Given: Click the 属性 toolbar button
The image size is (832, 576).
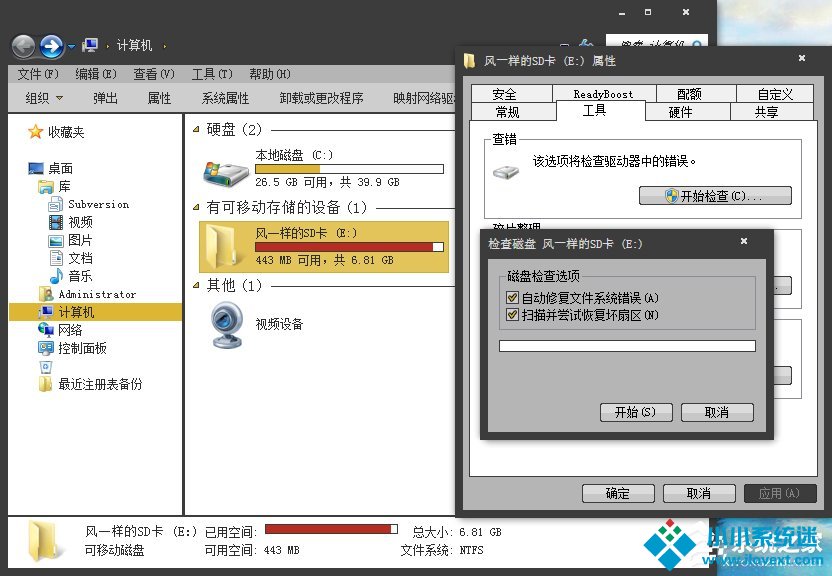Looking at the screenshot, I should pyautogui.click(x=159, y=98).
